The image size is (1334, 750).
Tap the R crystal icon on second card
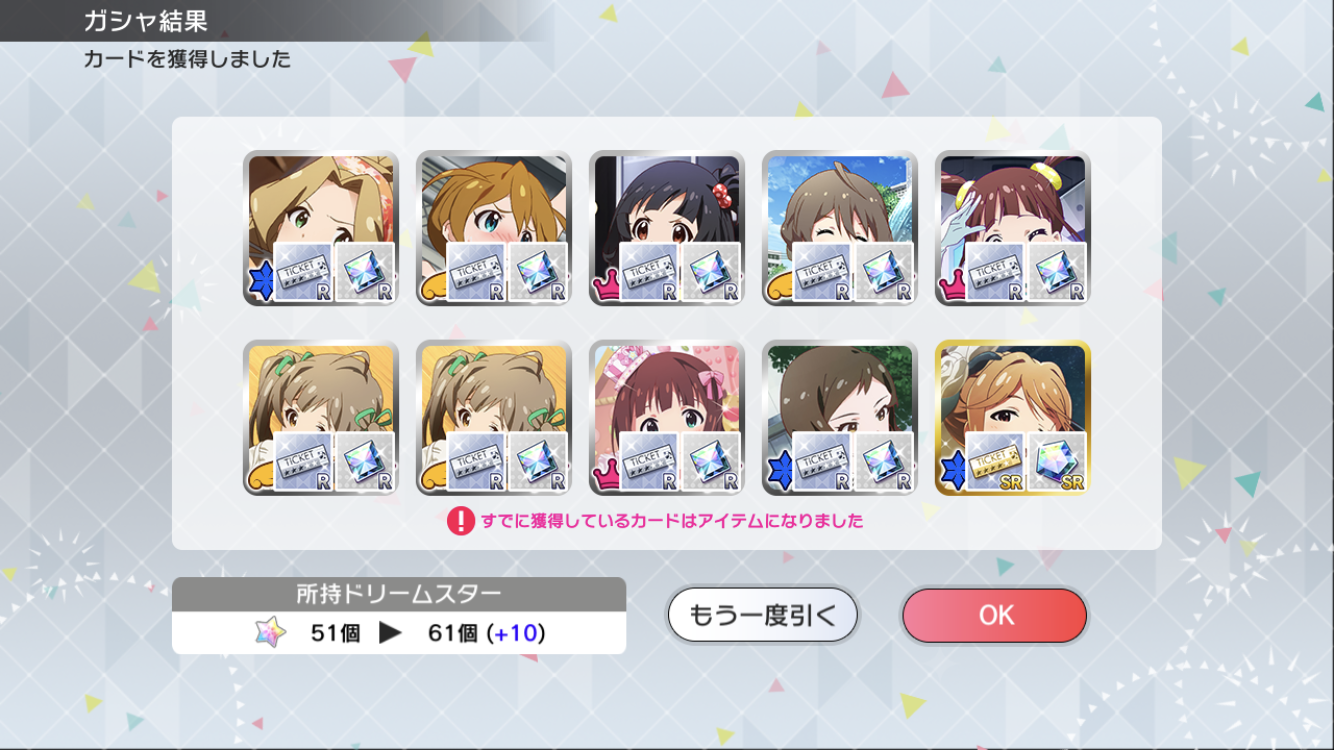pos(537,272)
